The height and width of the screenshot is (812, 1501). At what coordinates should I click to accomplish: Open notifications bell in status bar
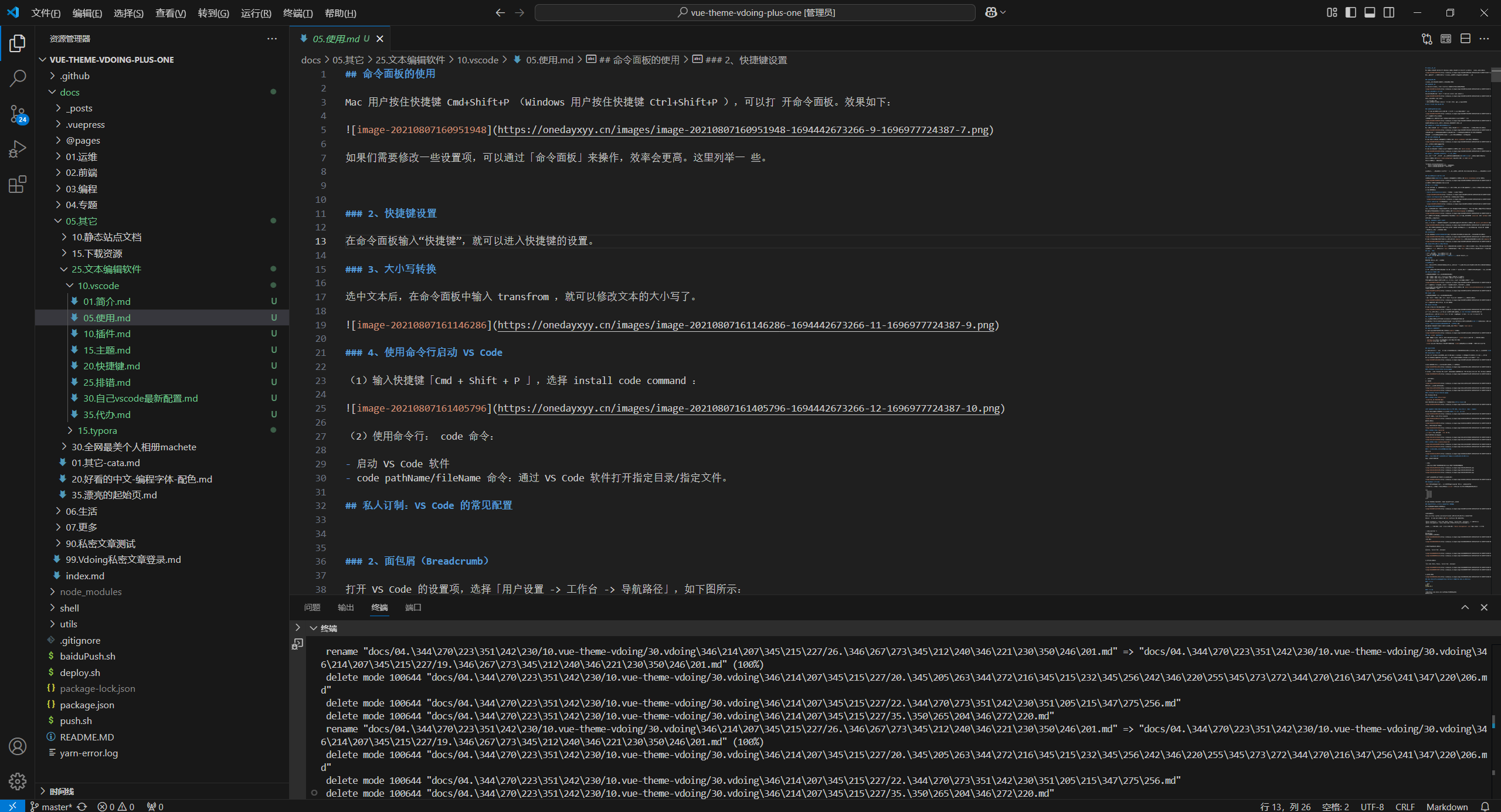pyautogui.click(x=1485, y=806)
